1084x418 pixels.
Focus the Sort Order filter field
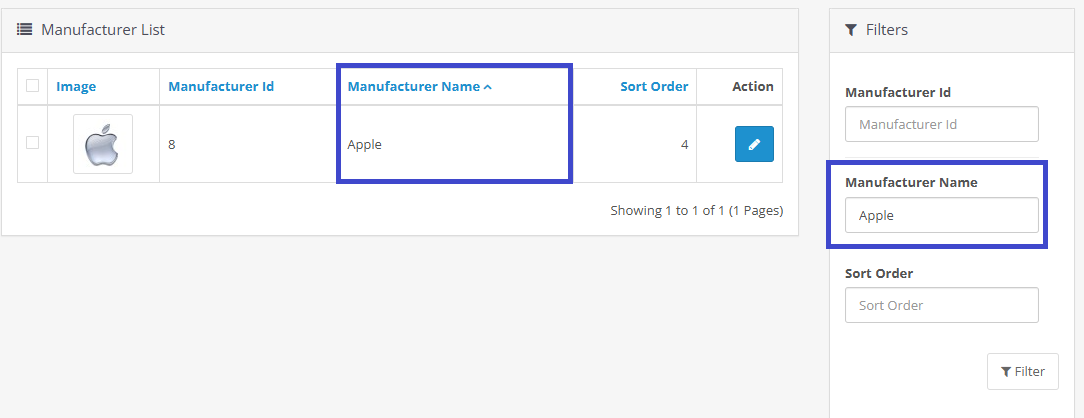pos(941,305)
